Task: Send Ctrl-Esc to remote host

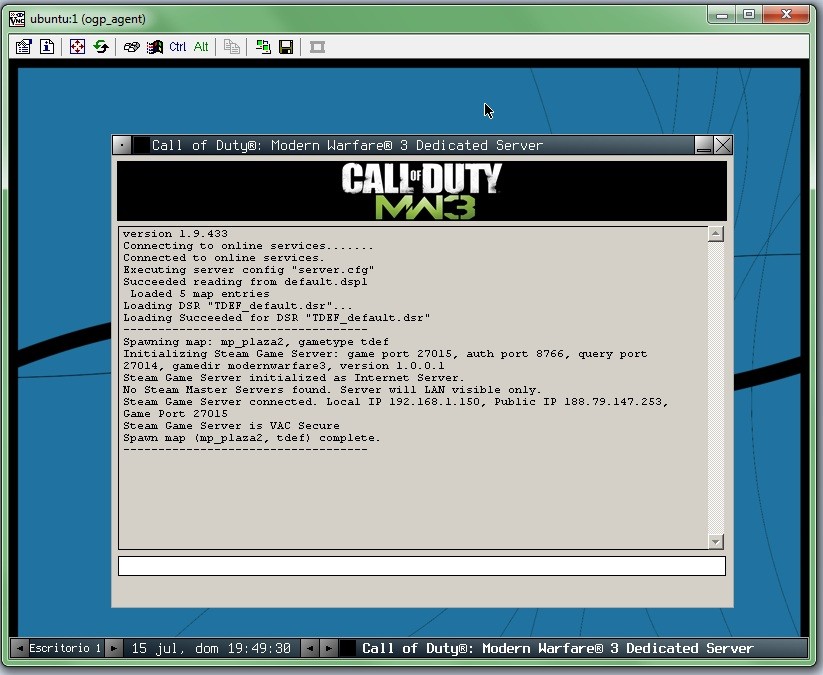Action: click(x=154, y=47)
